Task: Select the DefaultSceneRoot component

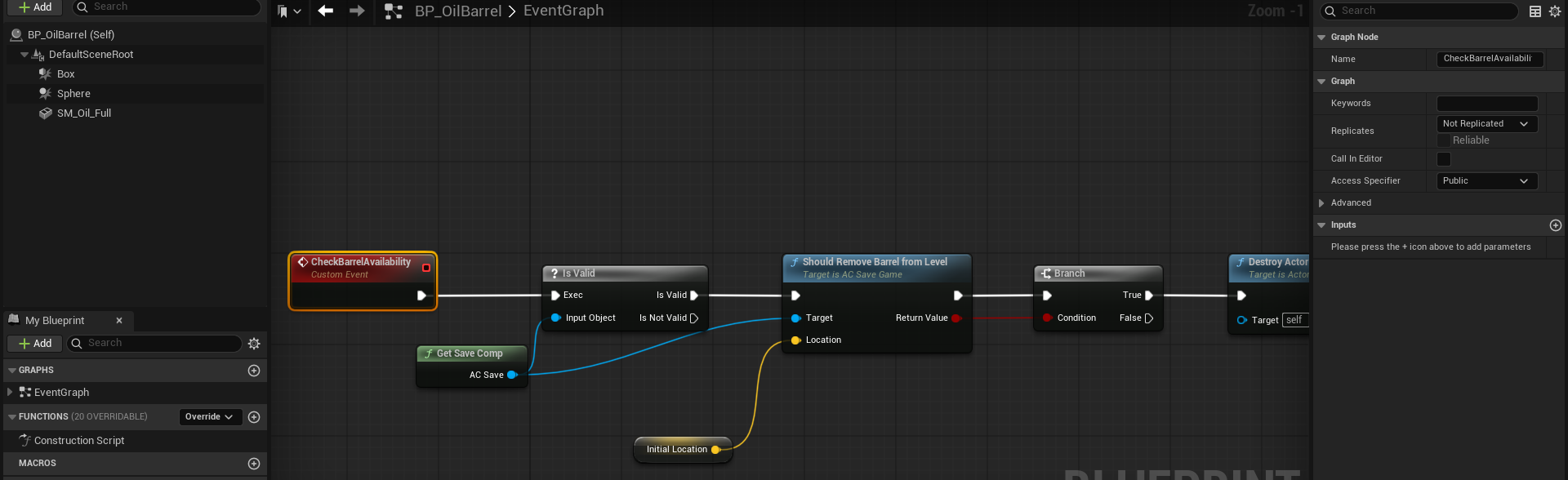Action: pyautogui.click(x=91, y=55)
